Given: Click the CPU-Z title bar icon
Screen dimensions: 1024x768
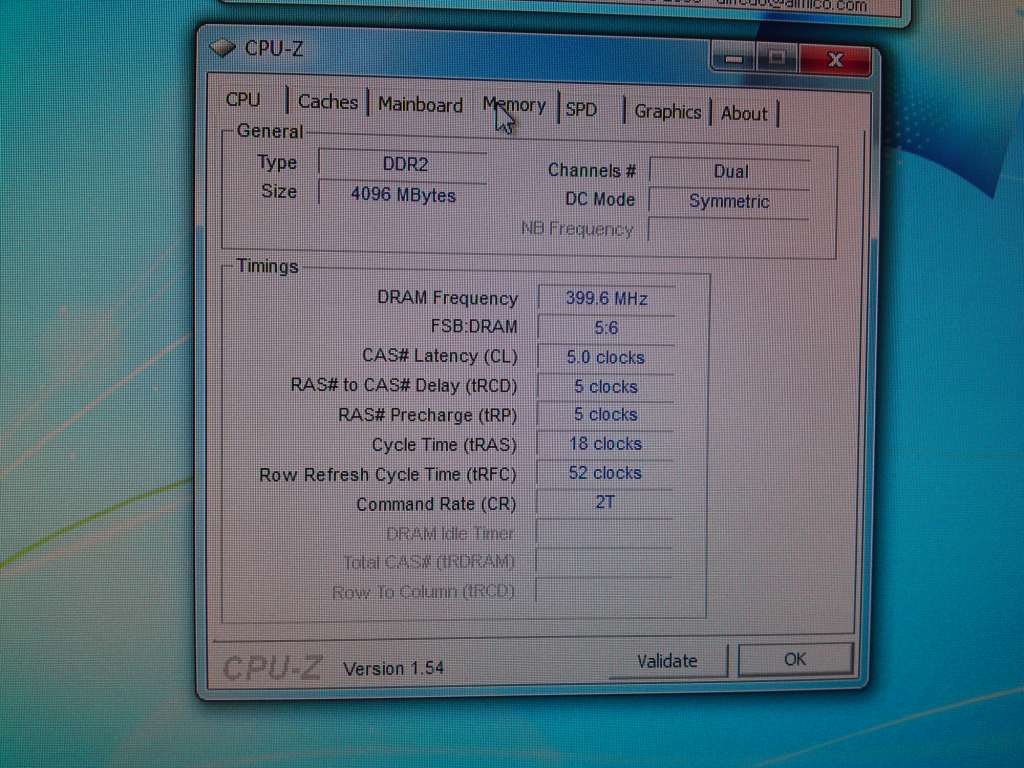Looking at the screenshot, I should (223, 48).
